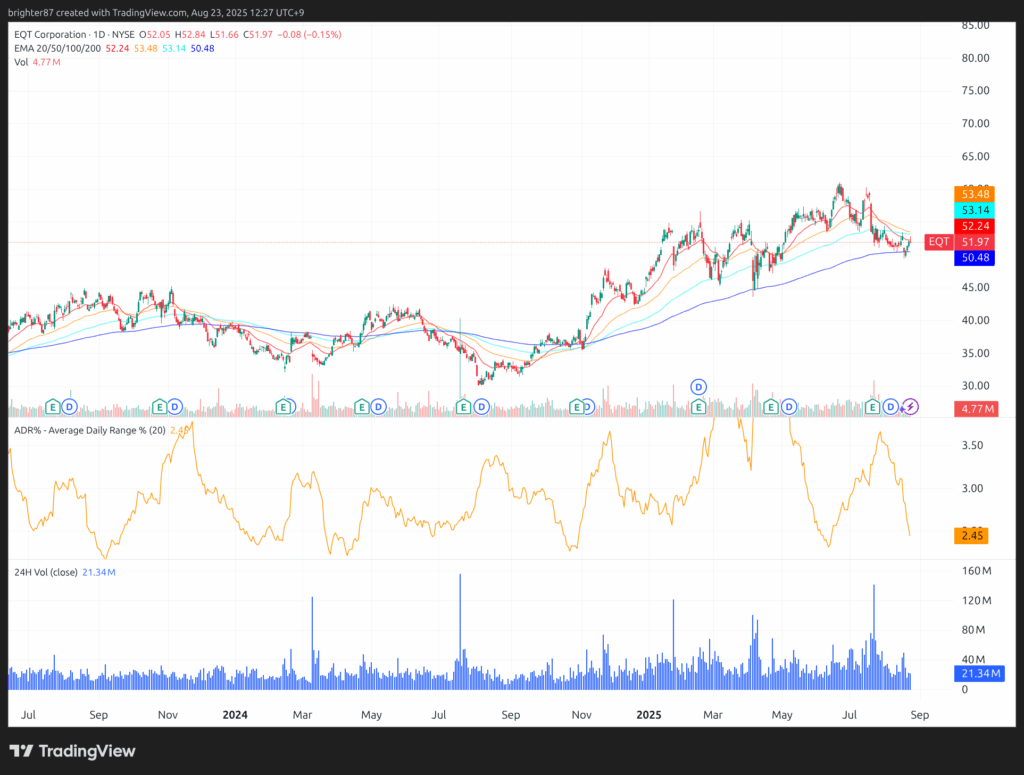The image size is (1024, 775).
Task: Open the dividend marker for November 2024
Action: pyautogui.click(x=588, y=407)
